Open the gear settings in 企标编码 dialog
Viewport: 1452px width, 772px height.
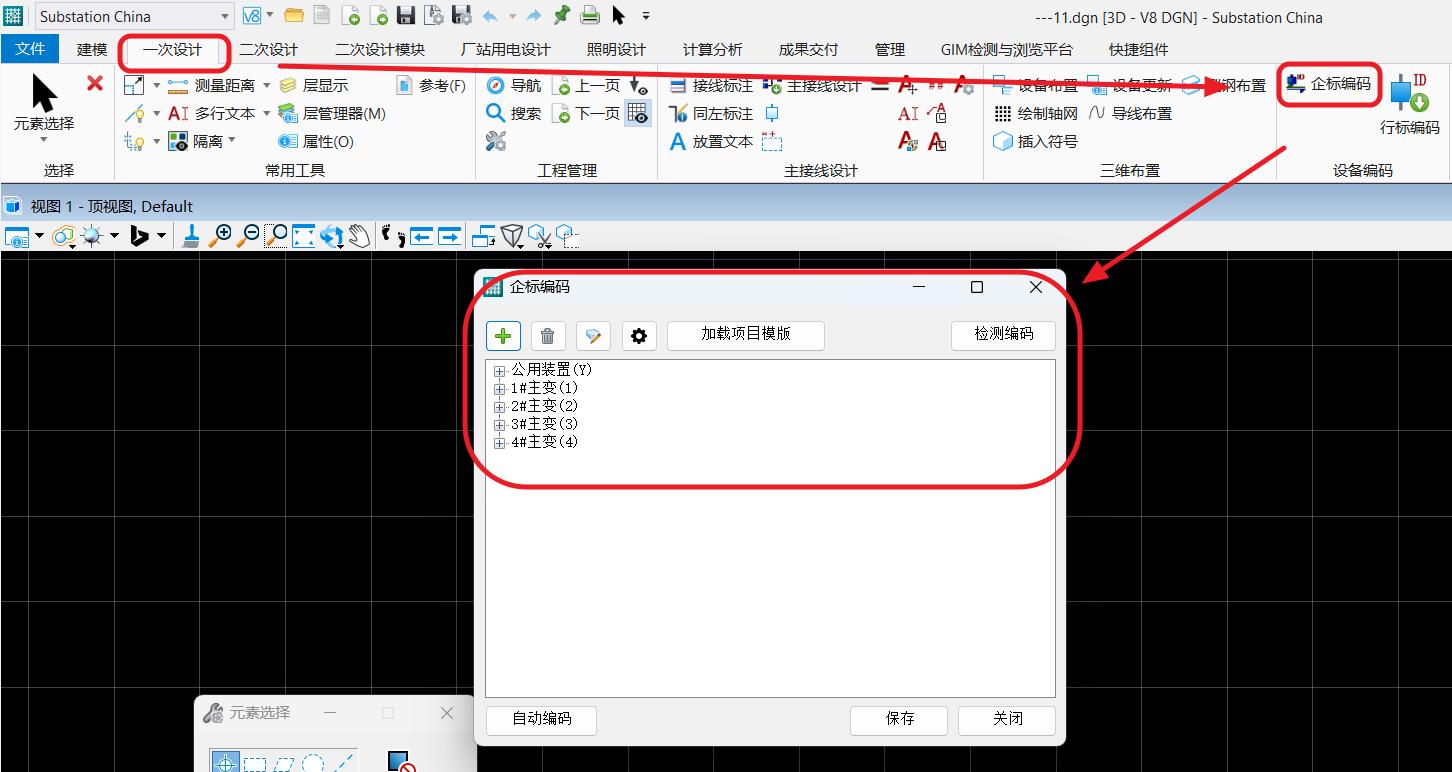coord(639,336)
